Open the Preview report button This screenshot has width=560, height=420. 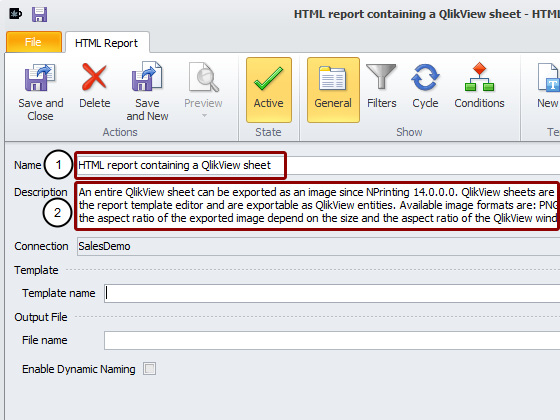203,86
